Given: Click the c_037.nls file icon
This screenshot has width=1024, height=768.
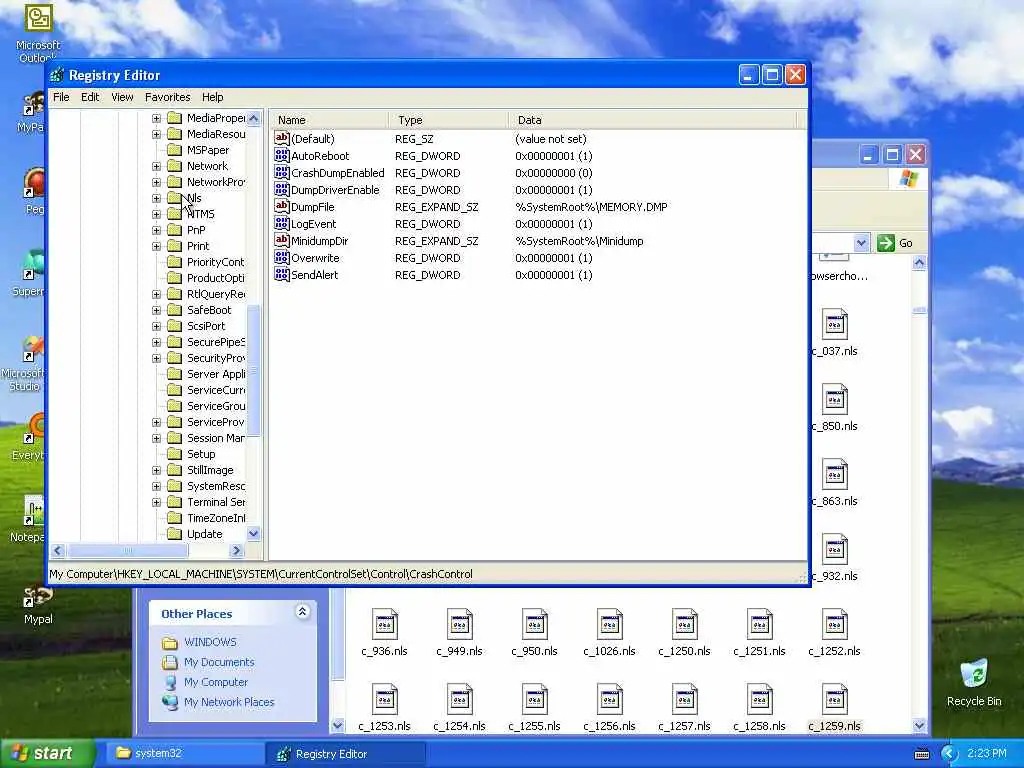Looking at the screenshot, I should (x=835, y=324).
